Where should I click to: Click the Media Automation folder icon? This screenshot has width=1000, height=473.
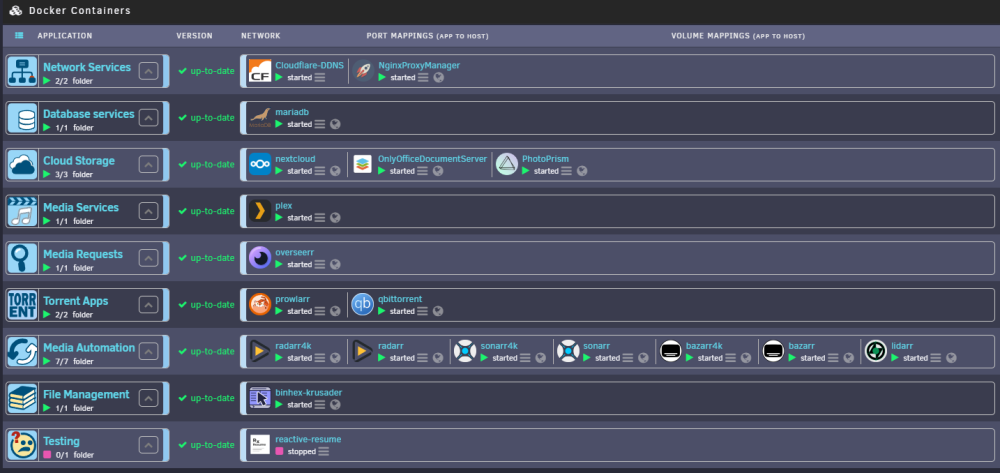[x=22, y=351]
